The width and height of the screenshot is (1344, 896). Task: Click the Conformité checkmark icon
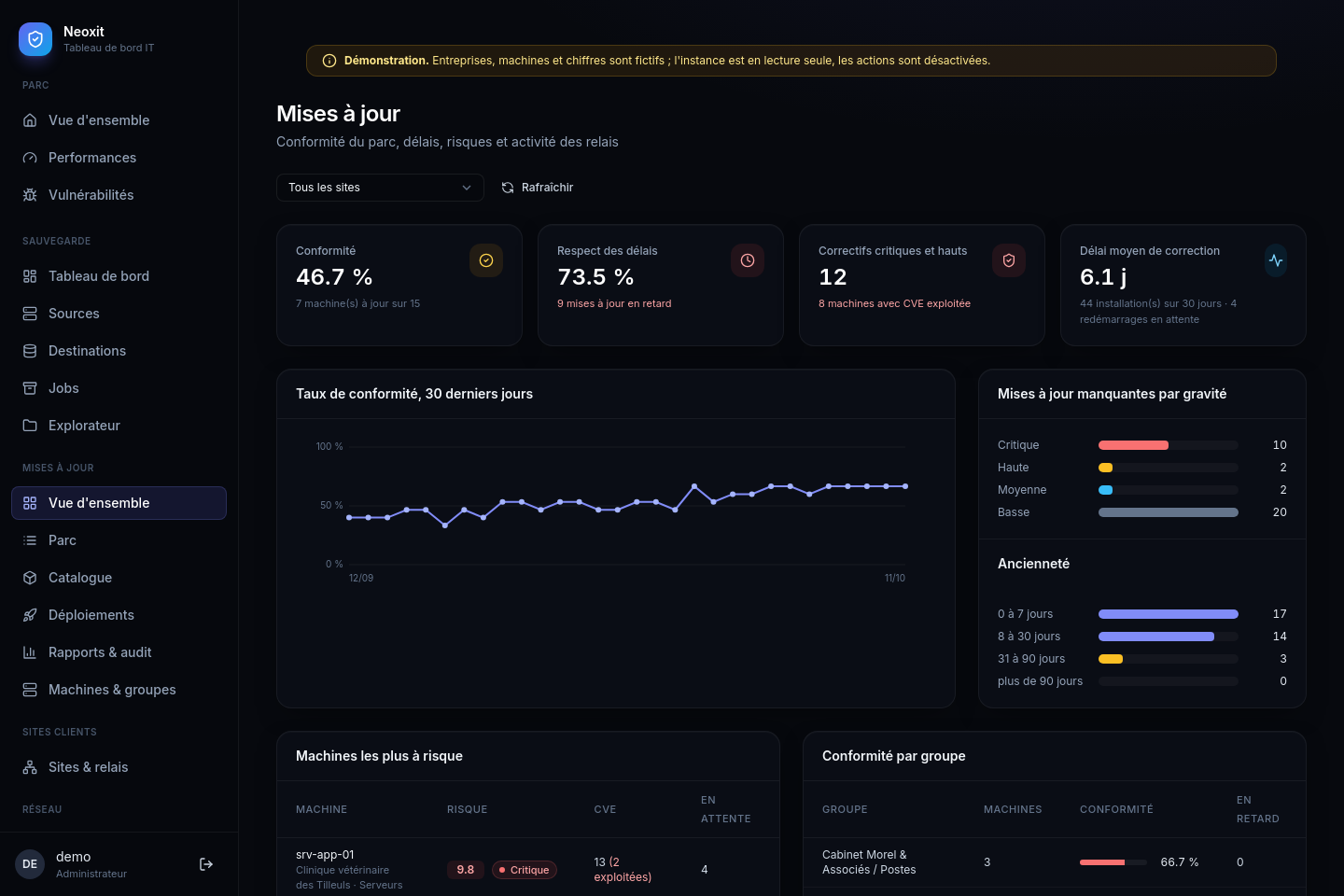(486, 260)
